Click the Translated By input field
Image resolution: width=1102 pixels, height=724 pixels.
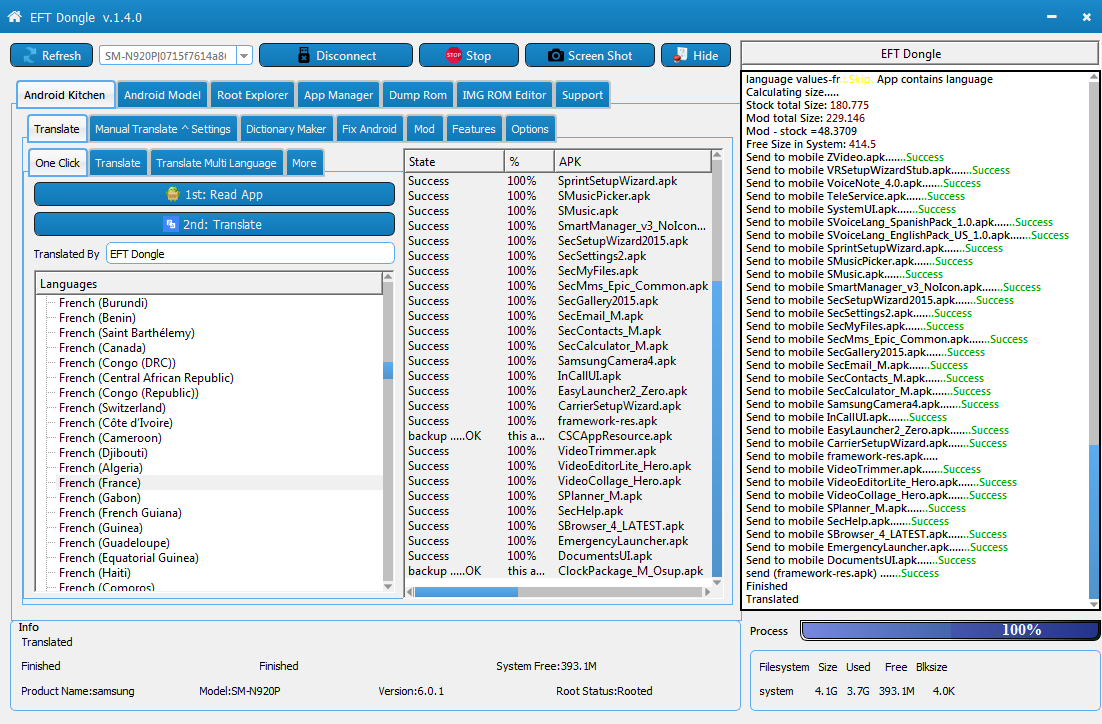click(x=250, y=254)
